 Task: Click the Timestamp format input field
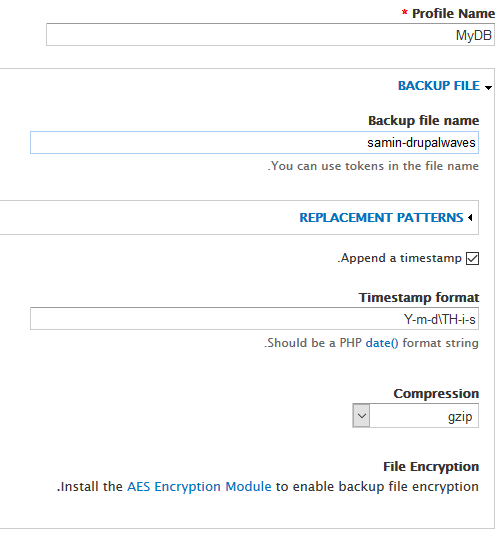pyautogui.click(x=254, y=319)
